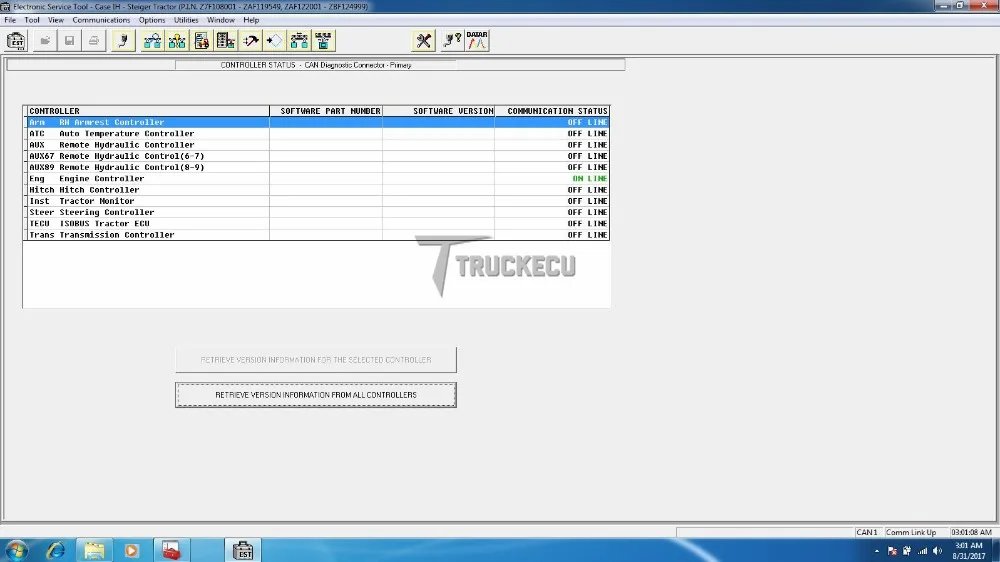Image resolution: width=1000 pixels, height=562 pixels.
Task: Click the document with tractor toolbar icon
Action: pyautogui.click(x=202, y=41)
